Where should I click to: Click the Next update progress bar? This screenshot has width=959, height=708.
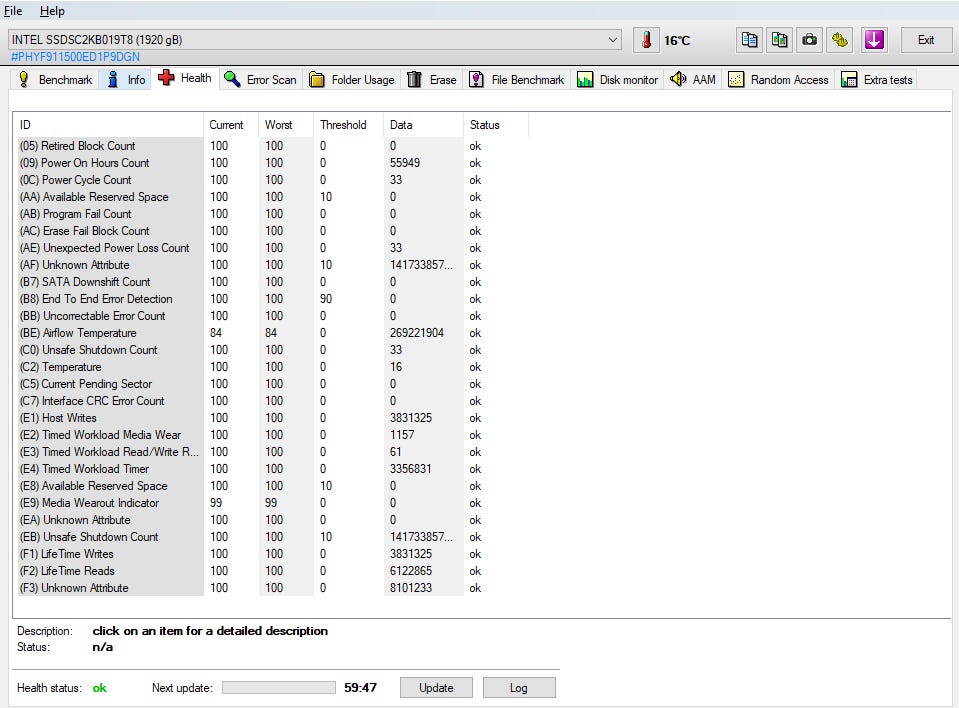point(278,688)
